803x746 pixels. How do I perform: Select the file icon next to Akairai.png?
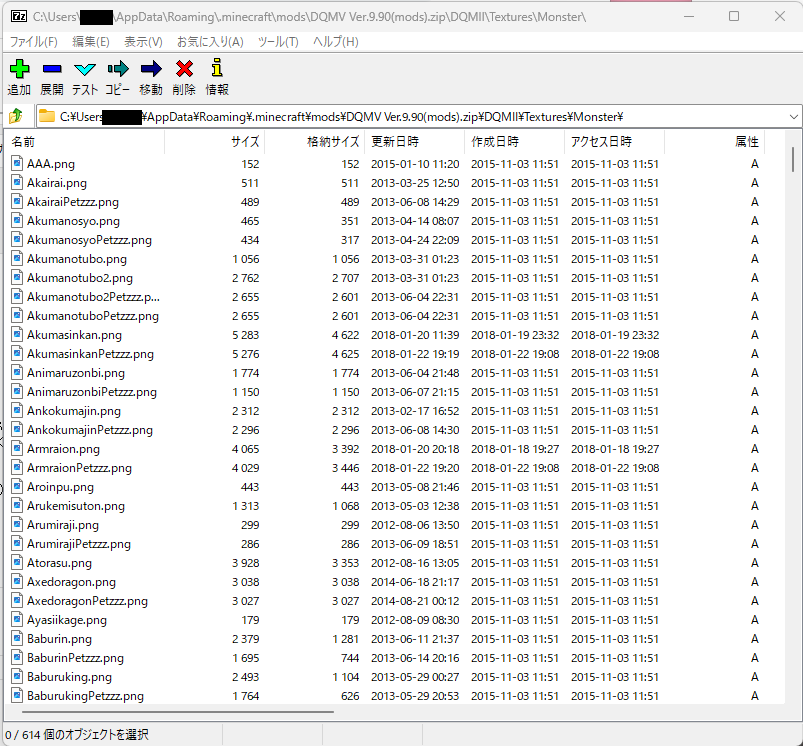pyautogui.click(x=17, y=182)
